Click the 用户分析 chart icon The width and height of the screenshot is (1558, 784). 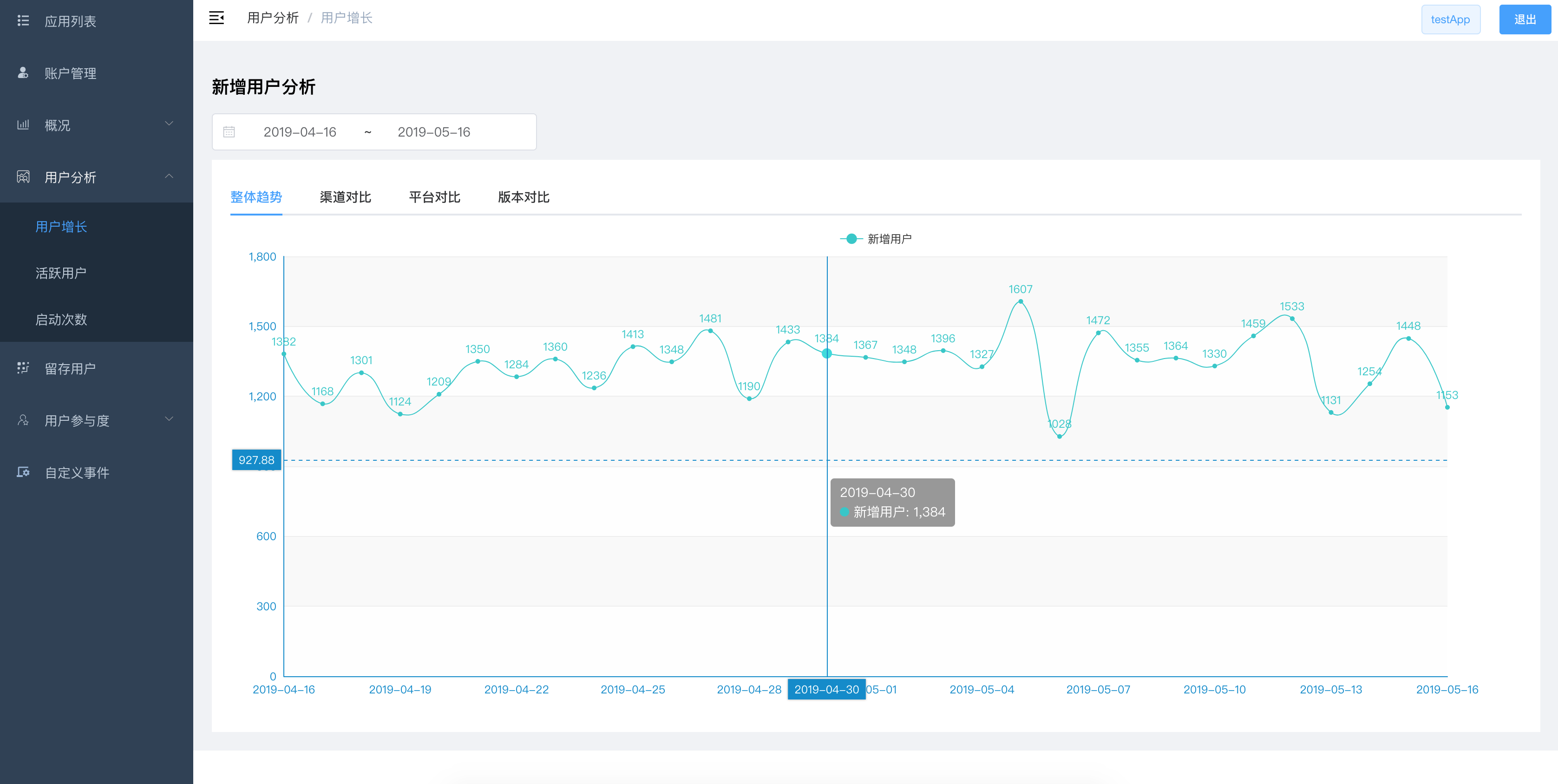pos(23,177)
